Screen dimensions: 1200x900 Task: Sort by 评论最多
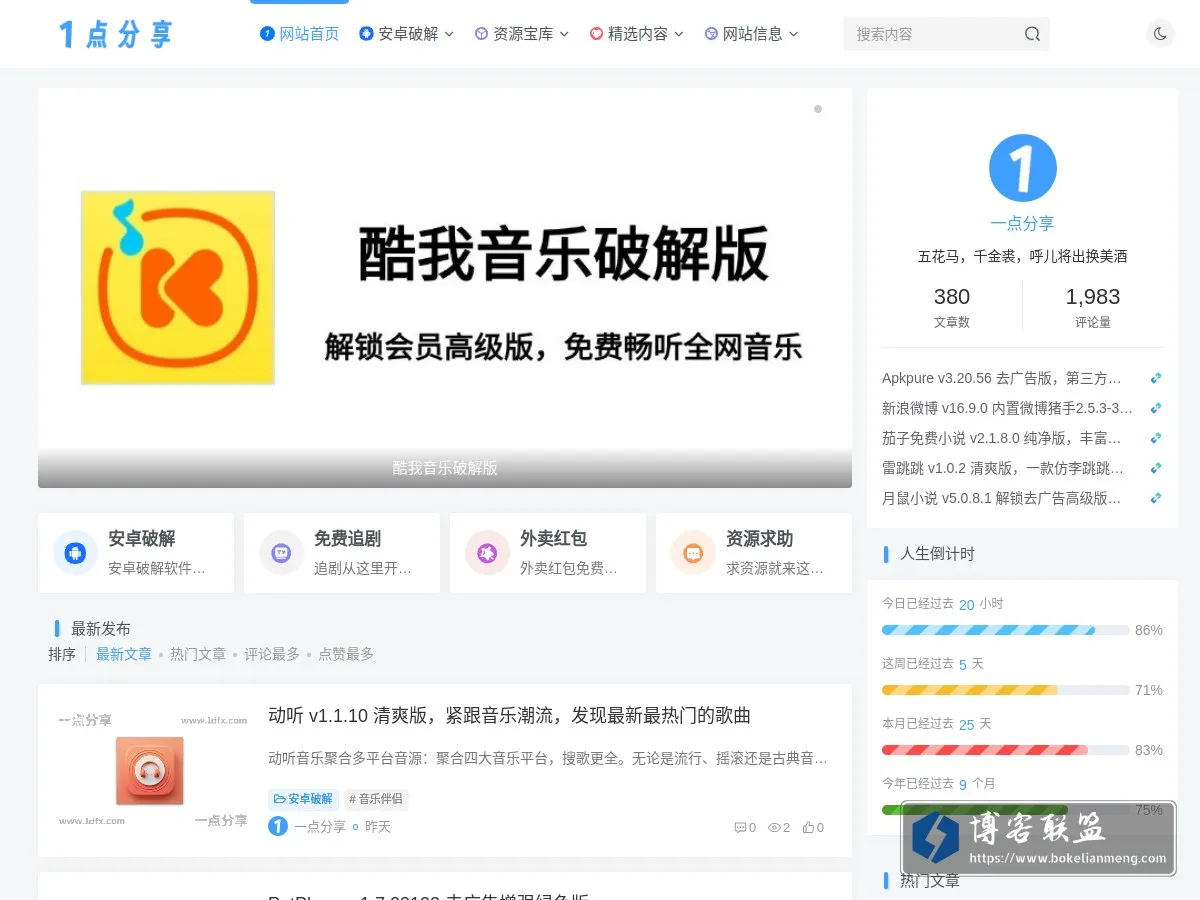[x=272, y=654]
